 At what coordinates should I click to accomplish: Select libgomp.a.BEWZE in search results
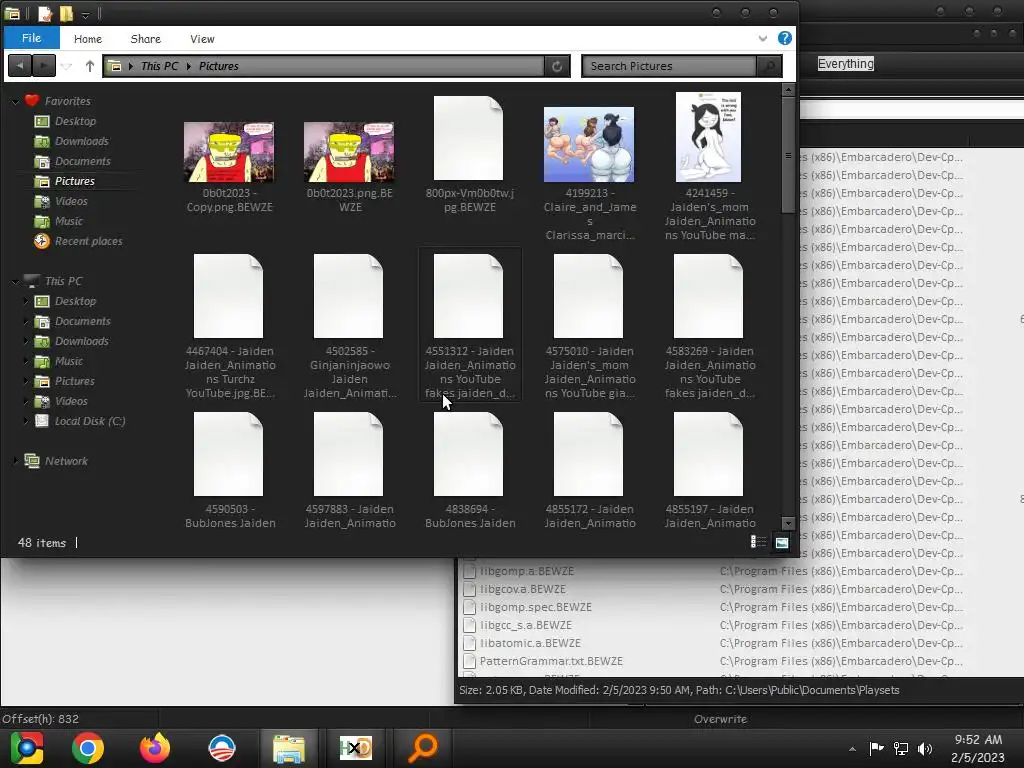(526, 571)
